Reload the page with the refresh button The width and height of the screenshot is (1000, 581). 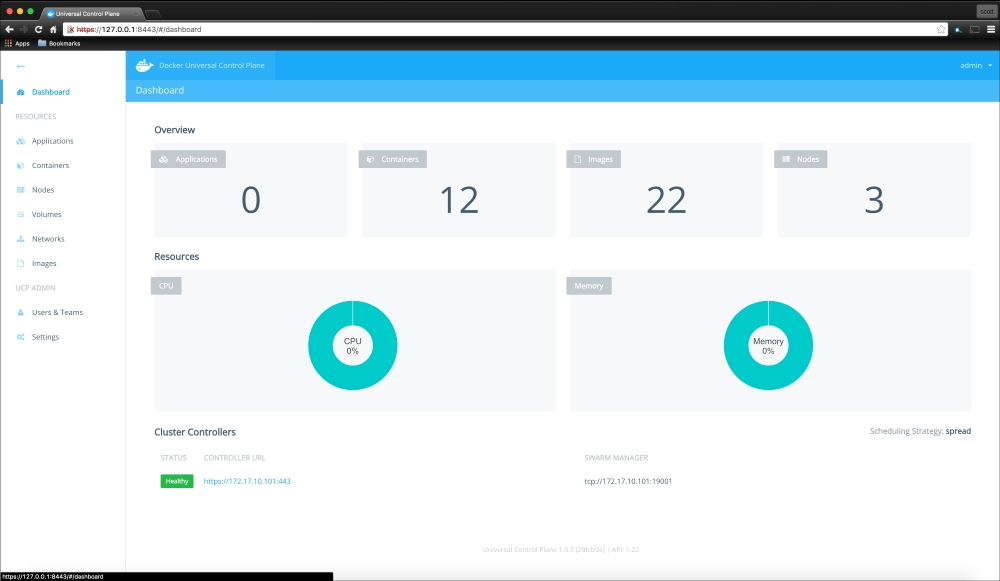[x=38, y=29]
